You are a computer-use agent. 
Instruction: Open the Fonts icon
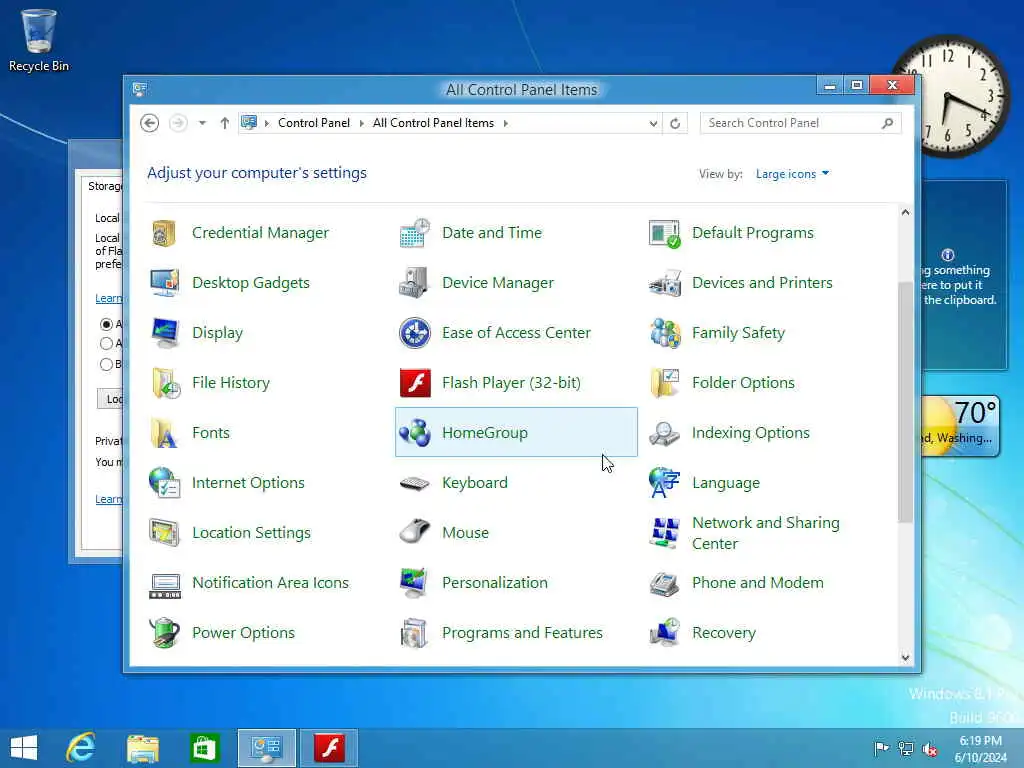tap(164, 433)
